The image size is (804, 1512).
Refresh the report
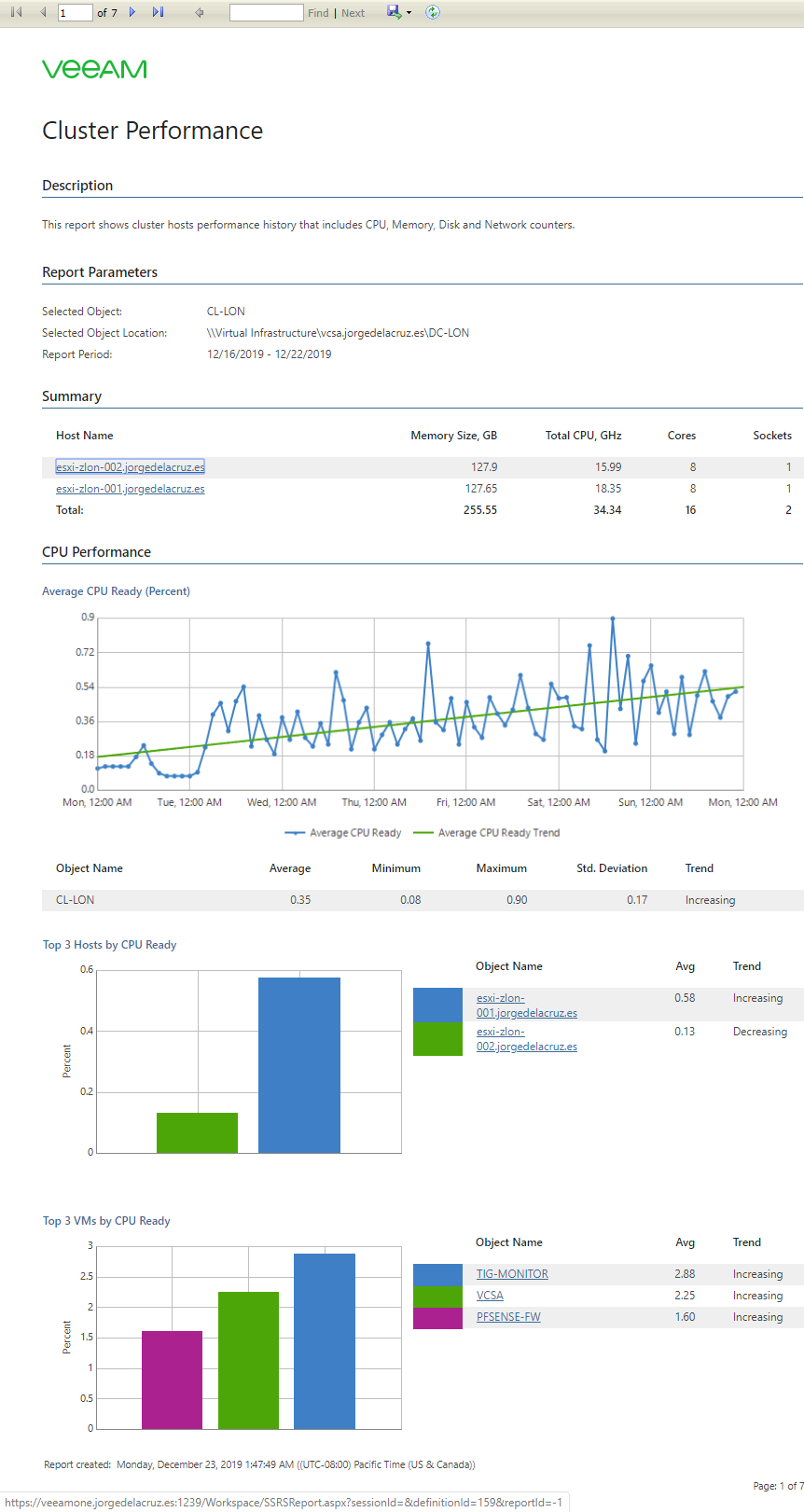point(433,12)
